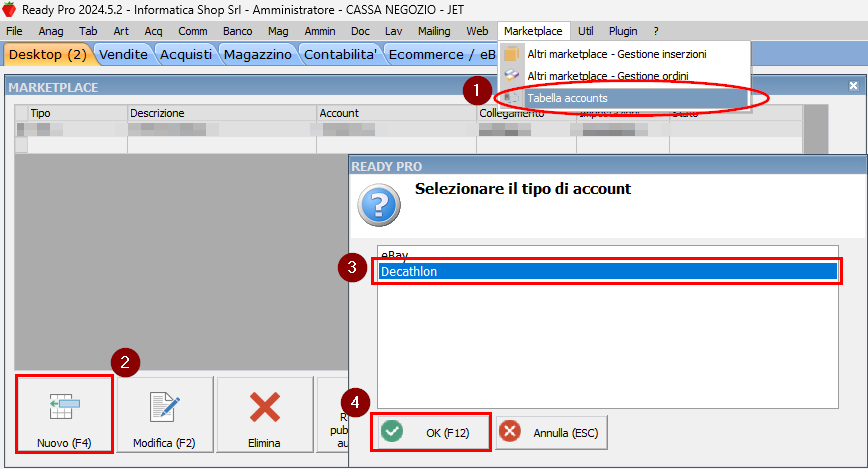Open the Acq menu
Image resolution: width=868 pixels, height=469 pixels.
tap(153, 31)
